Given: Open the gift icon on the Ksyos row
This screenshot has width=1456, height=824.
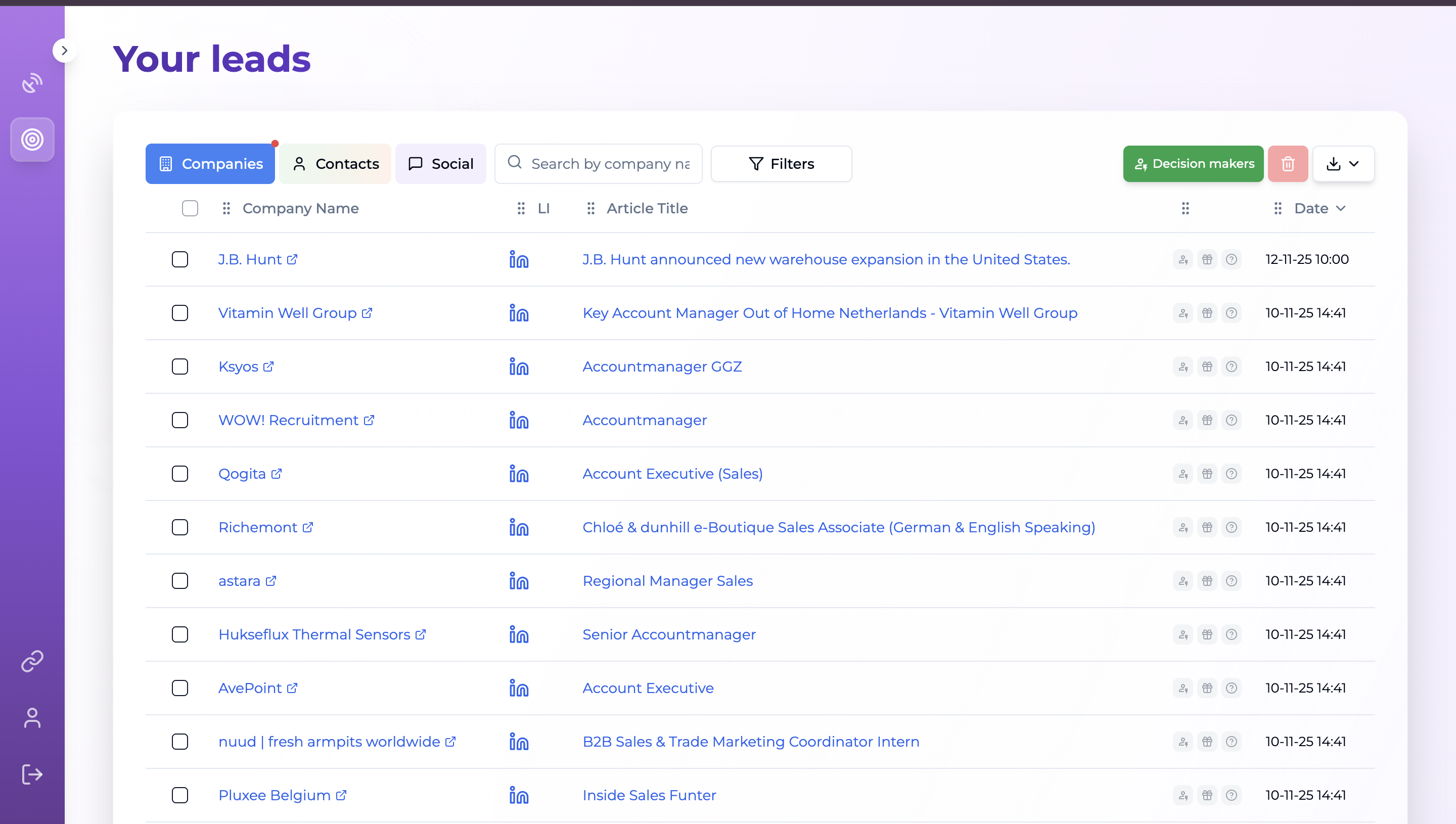Looking at the screenshot, I should [x=1207, y=366].
